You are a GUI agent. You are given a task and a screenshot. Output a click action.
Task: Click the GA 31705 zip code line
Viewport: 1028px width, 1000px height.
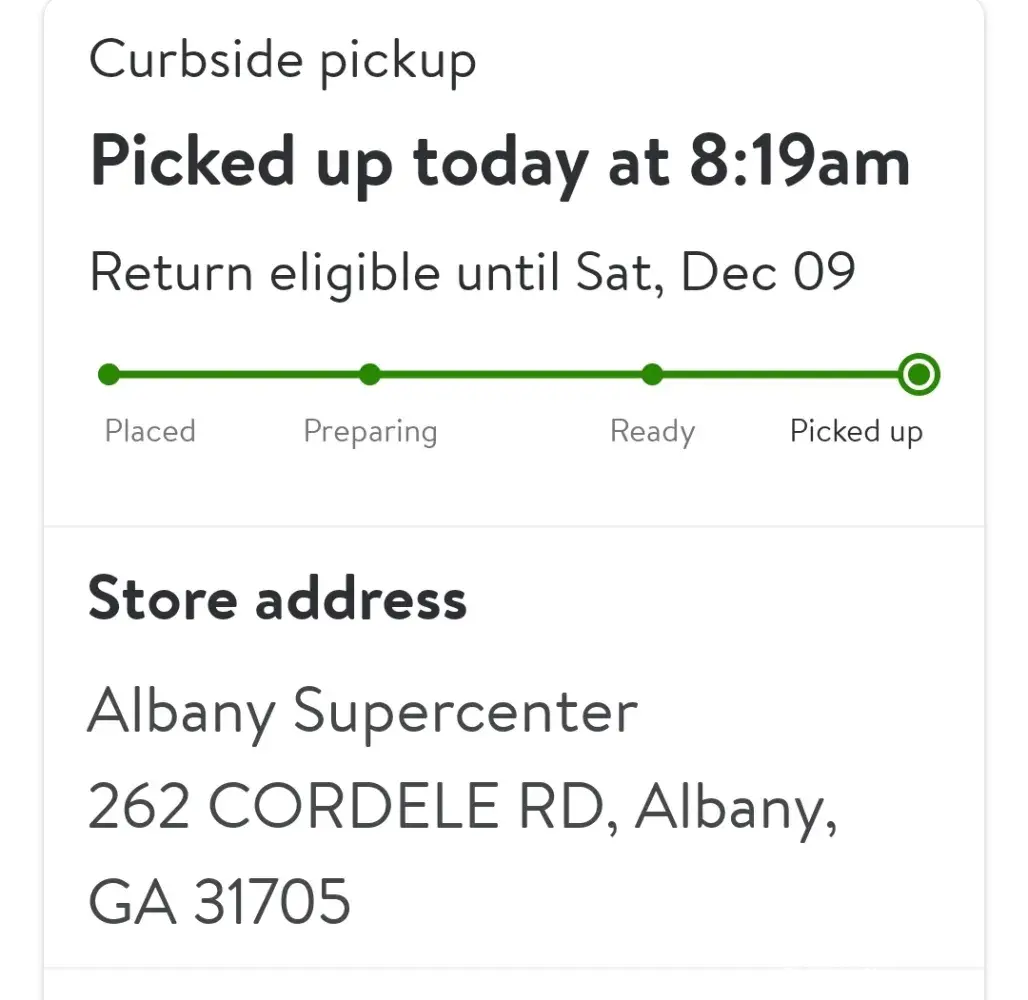(x=220, y=900)
